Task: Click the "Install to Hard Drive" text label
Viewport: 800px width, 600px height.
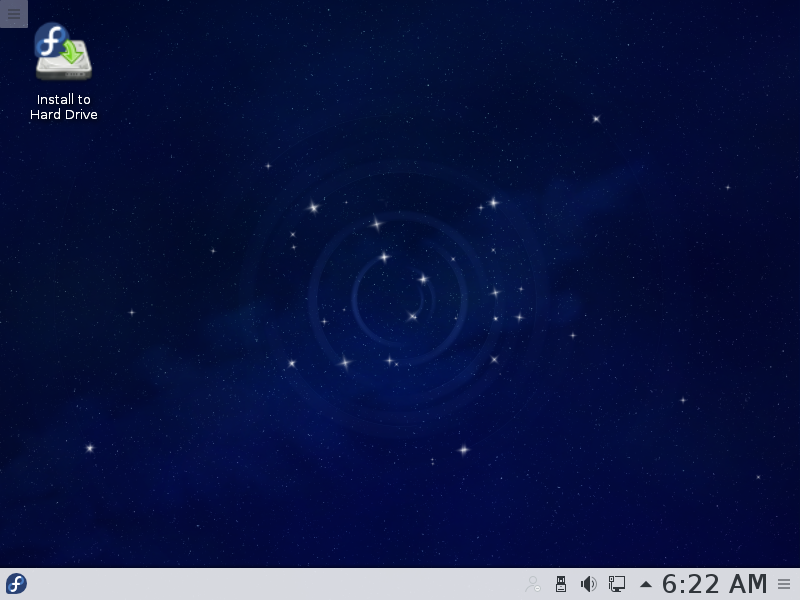Action: (63, 107)
